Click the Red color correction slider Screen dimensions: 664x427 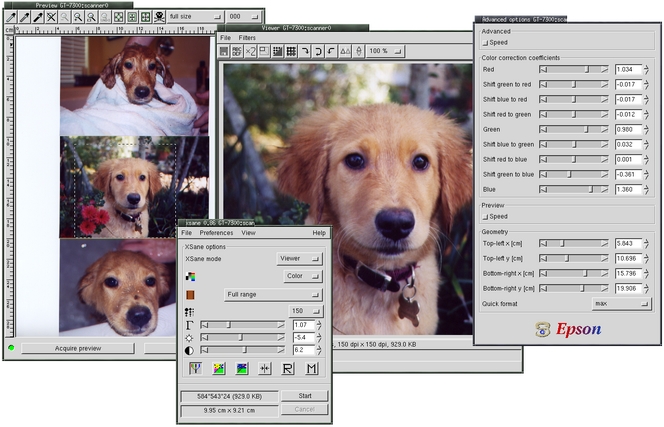574,70
